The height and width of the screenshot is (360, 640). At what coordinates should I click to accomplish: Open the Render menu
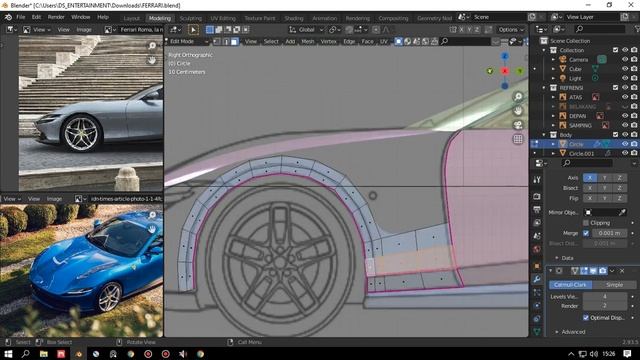tap(56, 17)
